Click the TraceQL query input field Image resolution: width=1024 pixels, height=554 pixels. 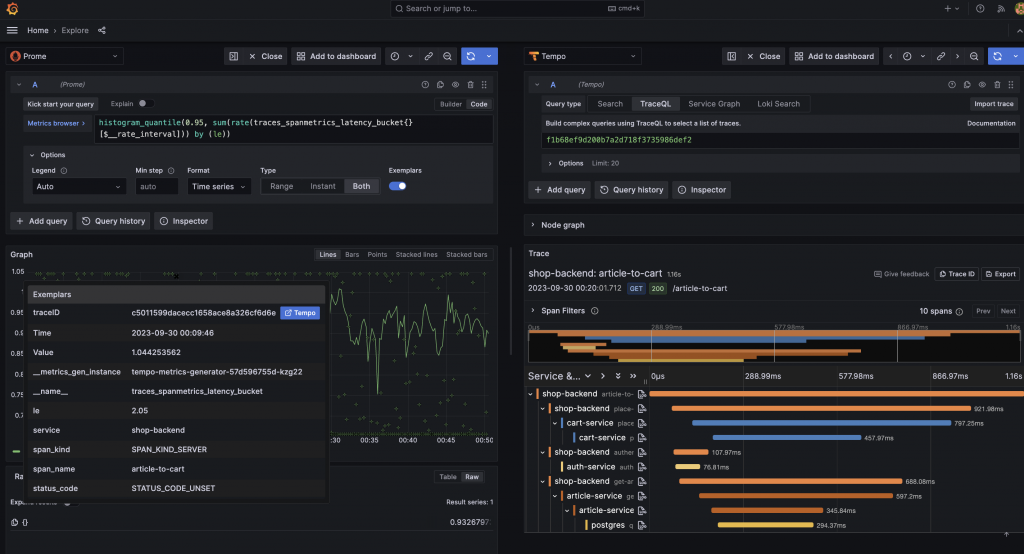click(779, 140)
